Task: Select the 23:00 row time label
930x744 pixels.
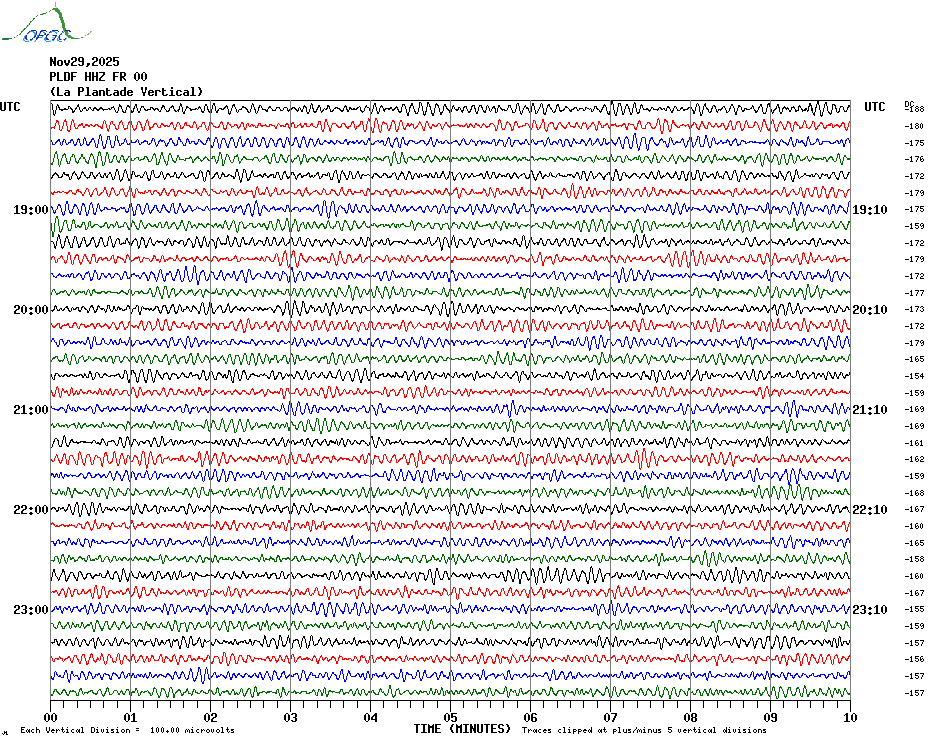Action: point(31,610)
